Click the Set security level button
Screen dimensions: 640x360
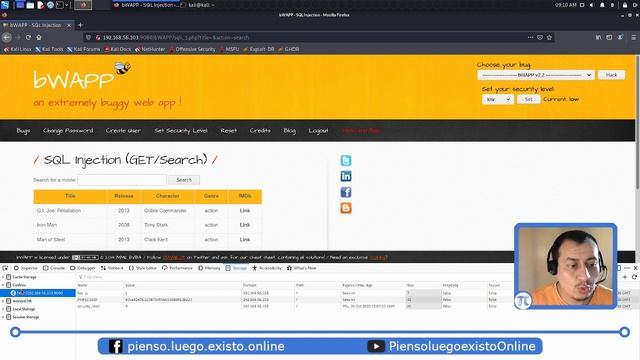tap(528, 99)
